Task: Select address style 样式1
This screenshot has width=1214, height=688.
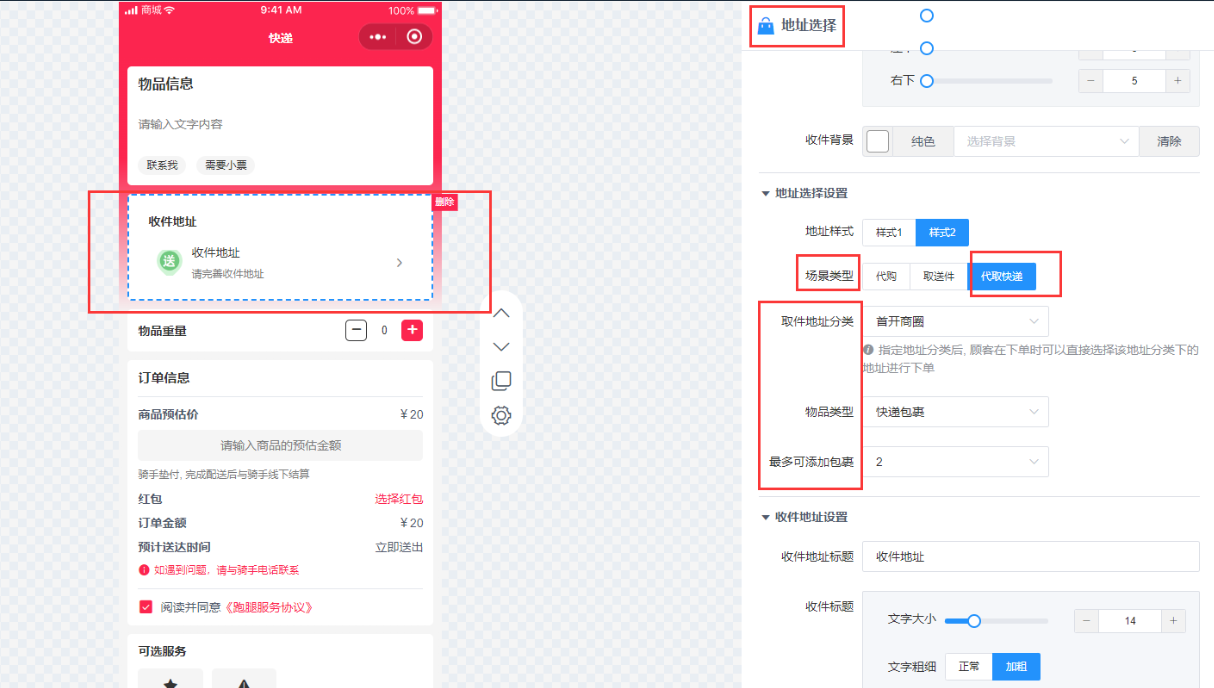Action: [889, 232]
